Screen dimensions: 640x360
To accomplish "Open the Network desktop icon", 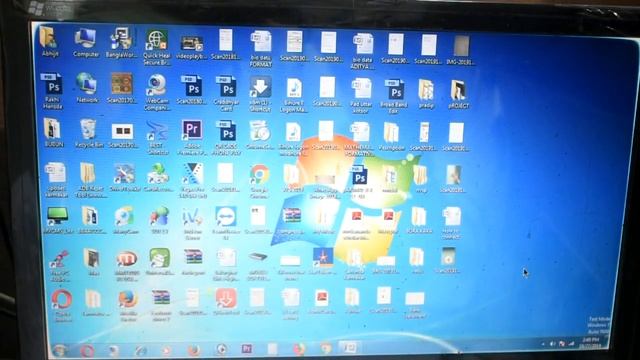I will tap(87, 87).
